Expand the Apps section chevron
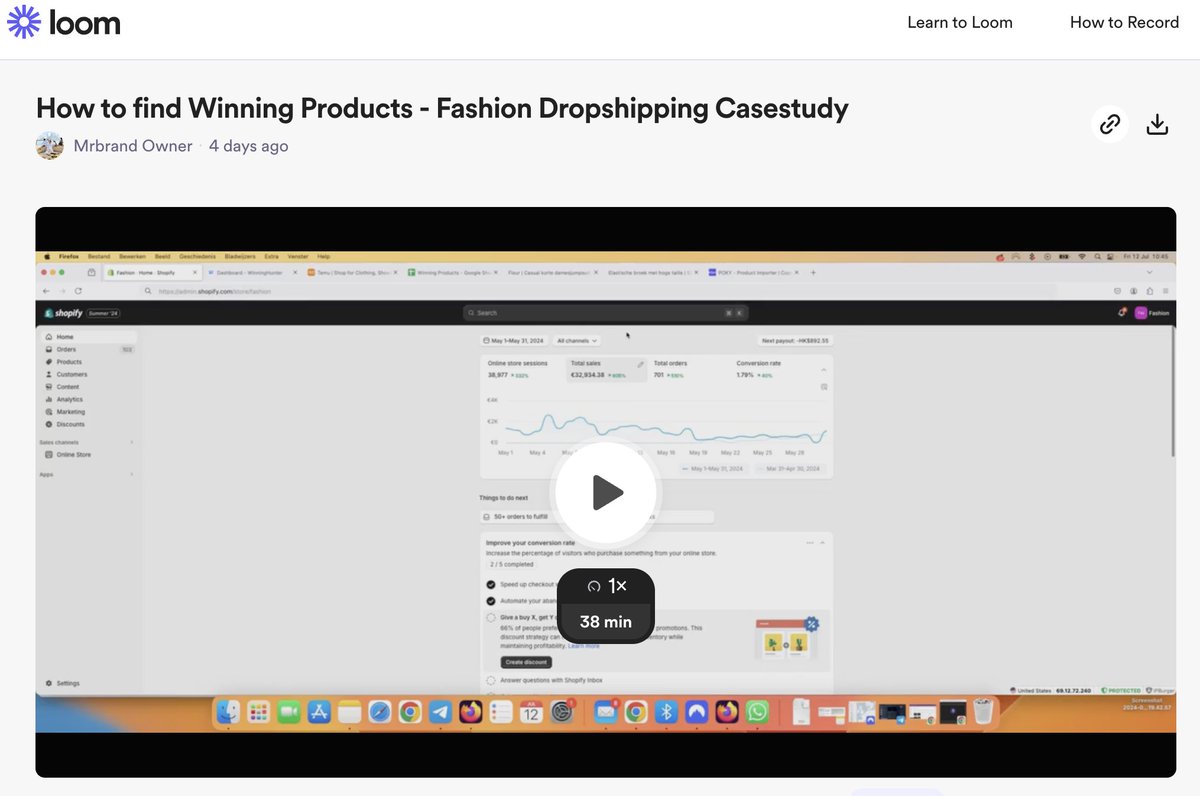The width and height of the screenshot is (1200, 796). (131, 474)
